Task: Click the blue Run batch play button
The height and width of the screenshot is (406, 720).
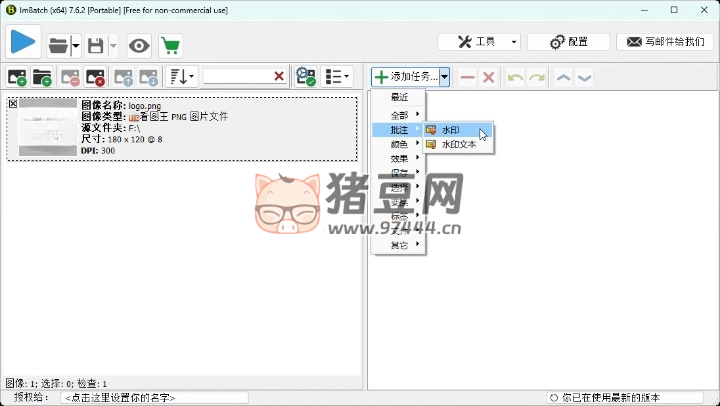Action: click(x=23, y=42)
